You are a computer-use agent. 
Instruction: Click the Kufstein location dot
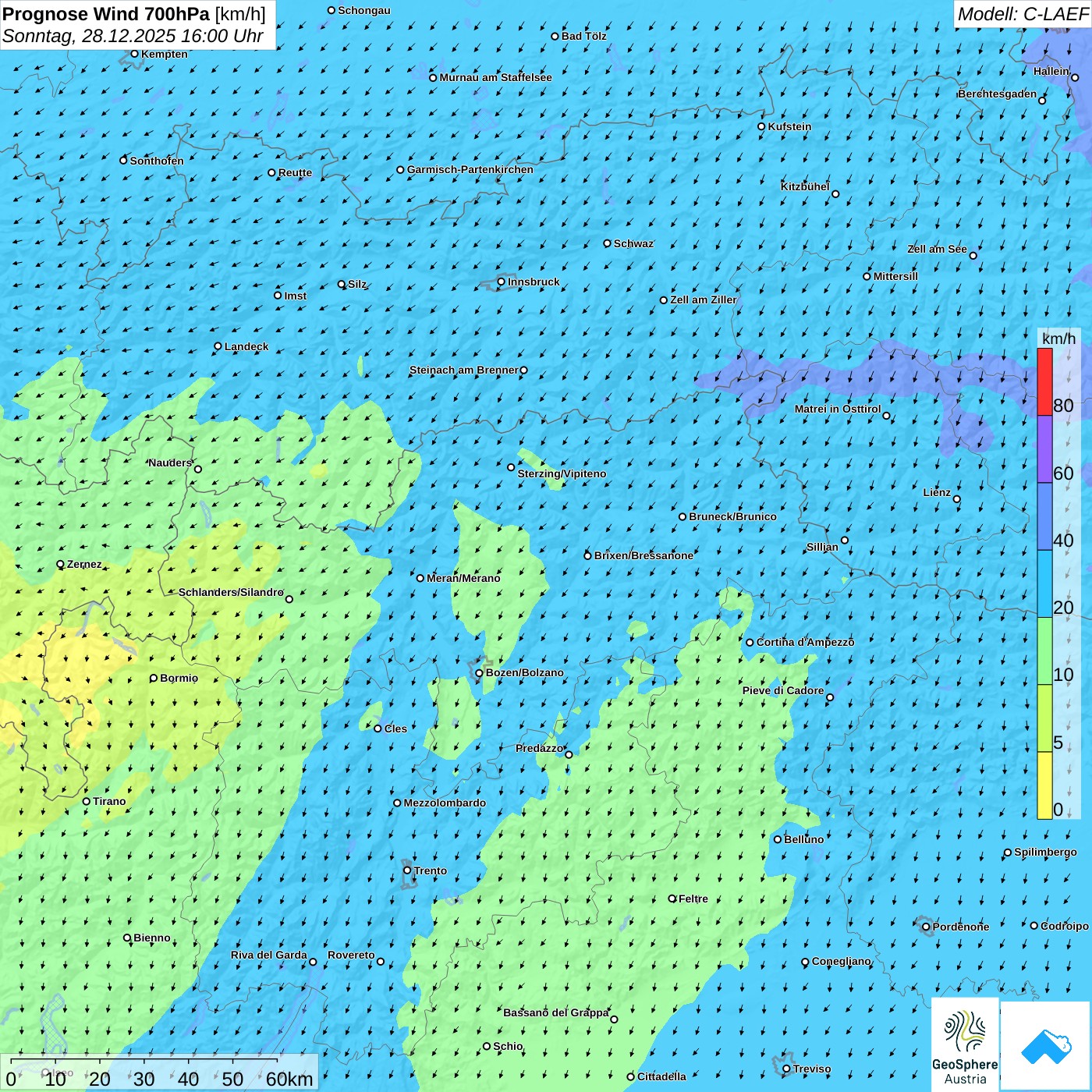click(x=762, y=126)
